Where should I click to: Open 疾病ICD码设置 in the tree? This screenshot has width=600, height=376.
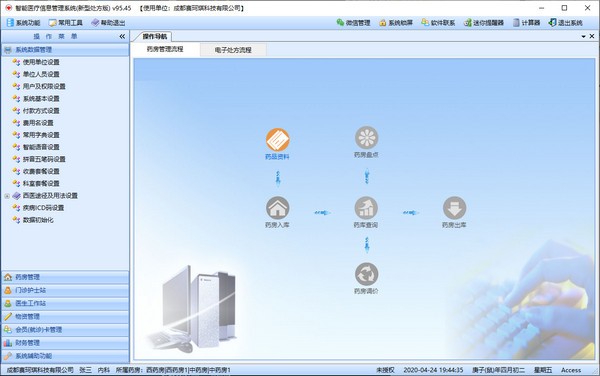(43, 208)
